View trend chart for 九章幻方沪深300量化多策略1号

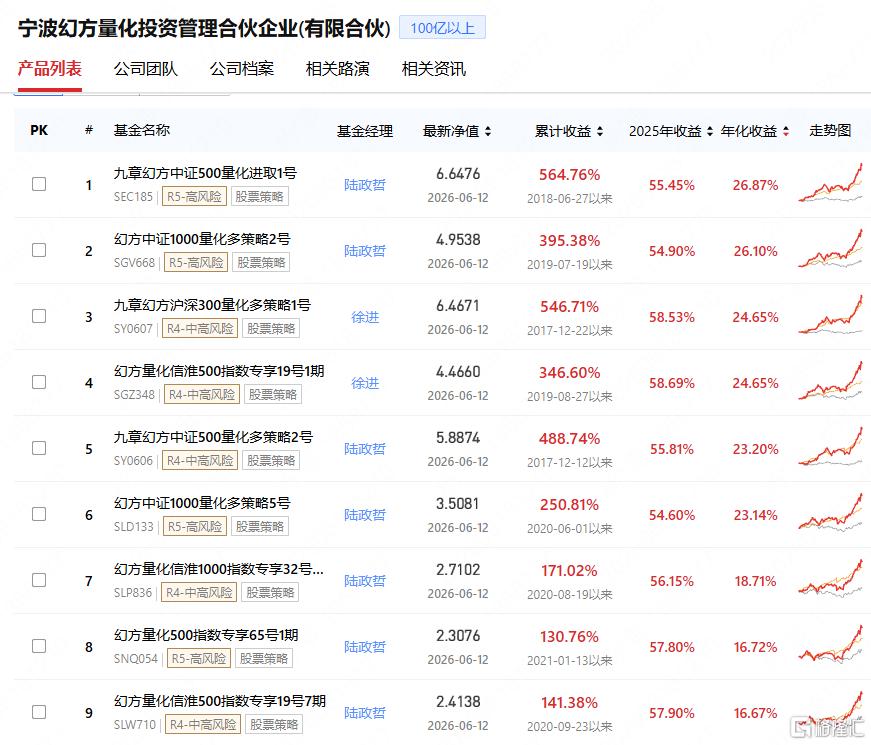click(x=830, y=316)
